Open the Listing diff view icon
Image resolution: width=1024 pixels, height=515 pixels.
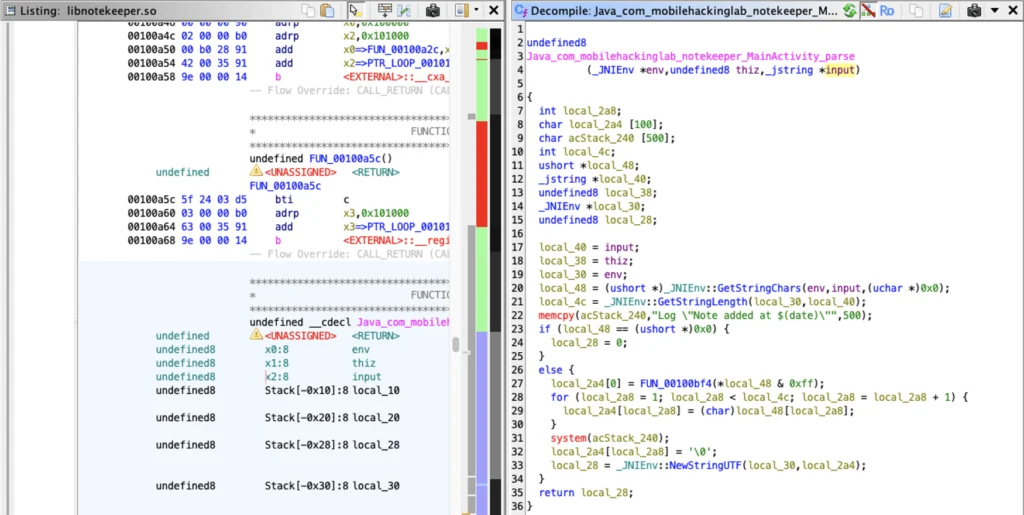pyautogui.click(x=404, y=10)
